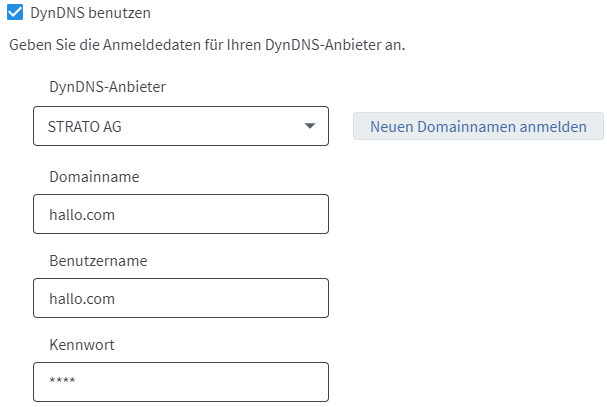Click the 'STRATO AG' provider selection text
The height and width of the screenshot is (407, 607).
tap(84, 127)
